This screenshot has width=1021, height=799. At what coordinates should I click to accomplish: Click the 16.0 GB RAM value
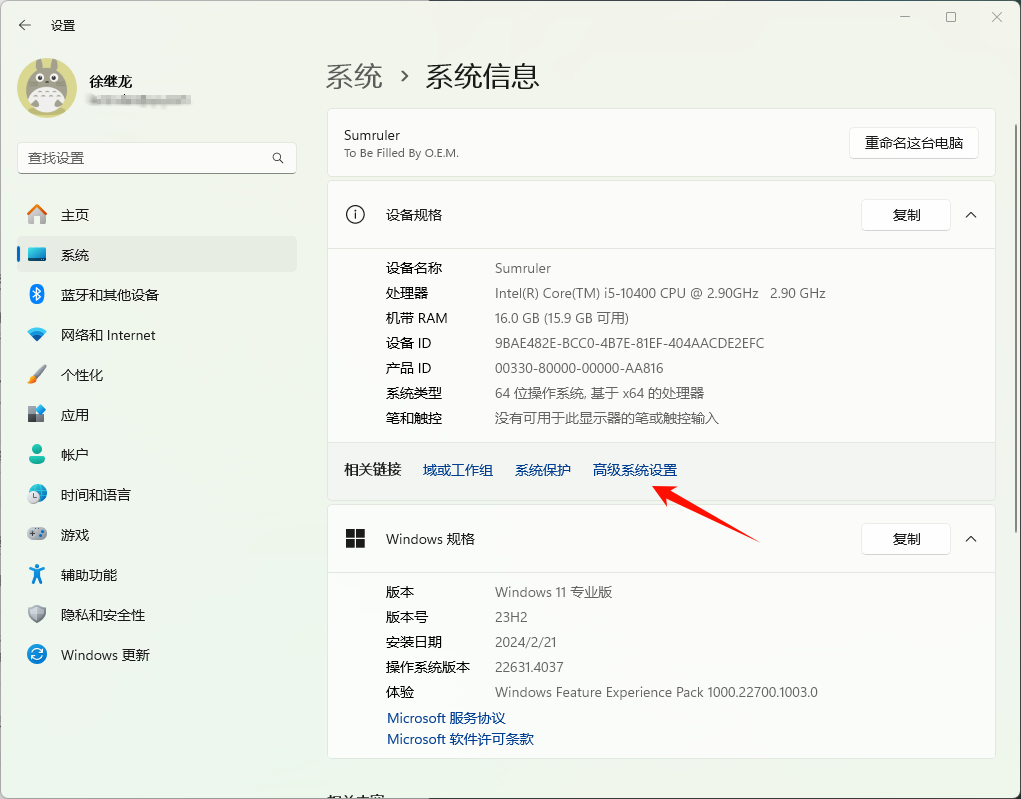coord(561,318)
